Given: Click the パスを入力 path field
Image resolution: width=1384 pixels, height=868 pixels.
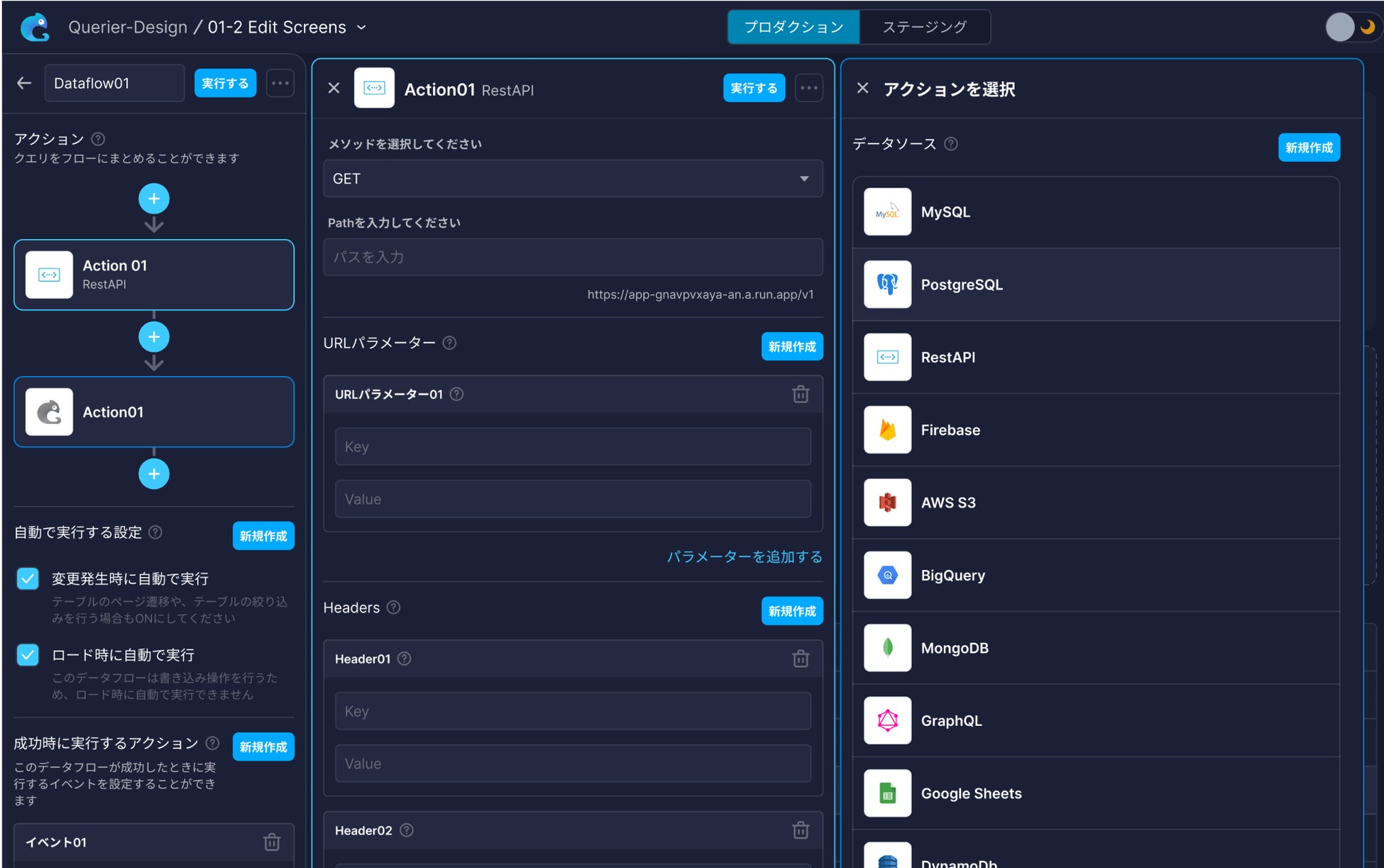Looking at the screenshot, I should [573, 257].
